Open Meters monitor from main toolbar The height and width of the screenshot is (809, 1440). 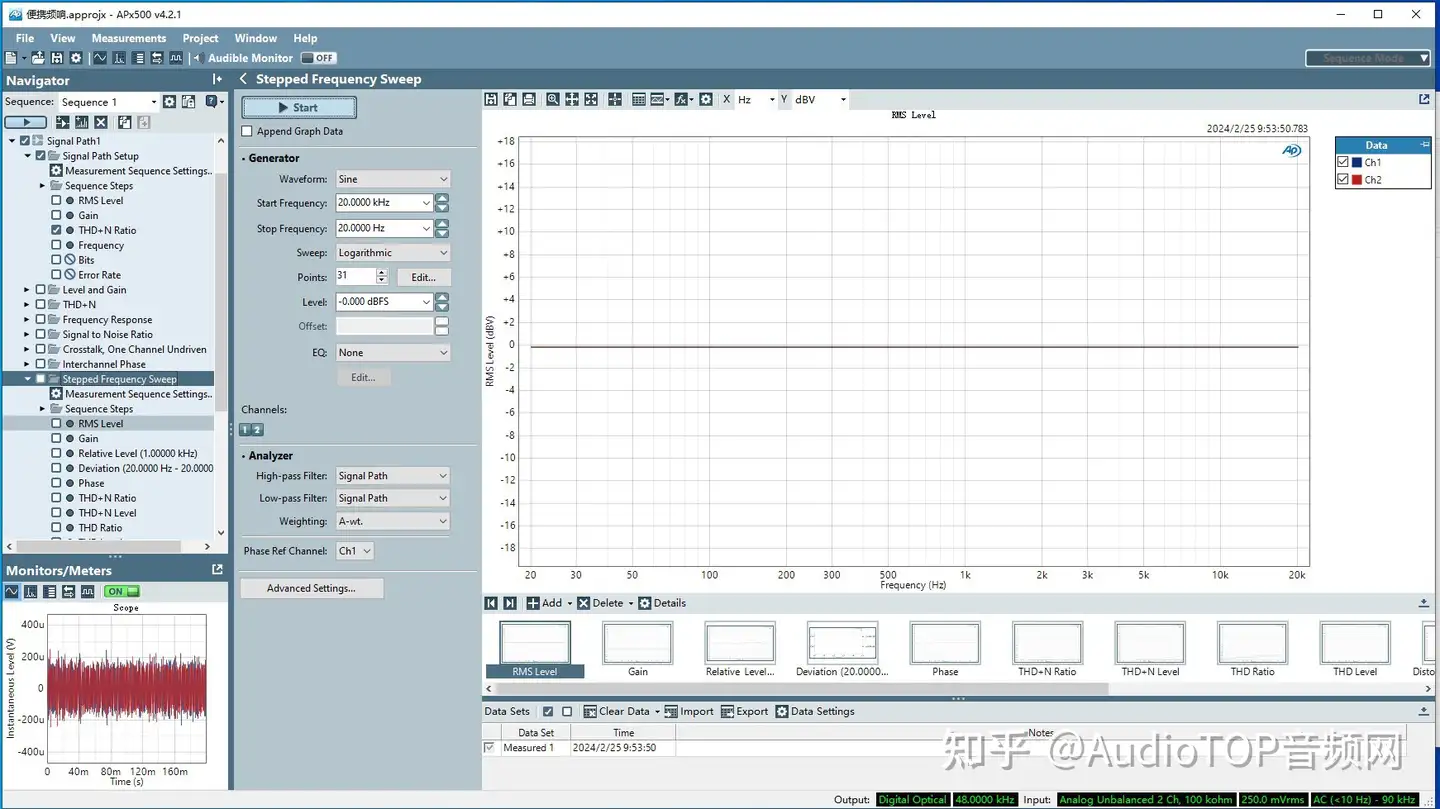(x=138, y=58)
